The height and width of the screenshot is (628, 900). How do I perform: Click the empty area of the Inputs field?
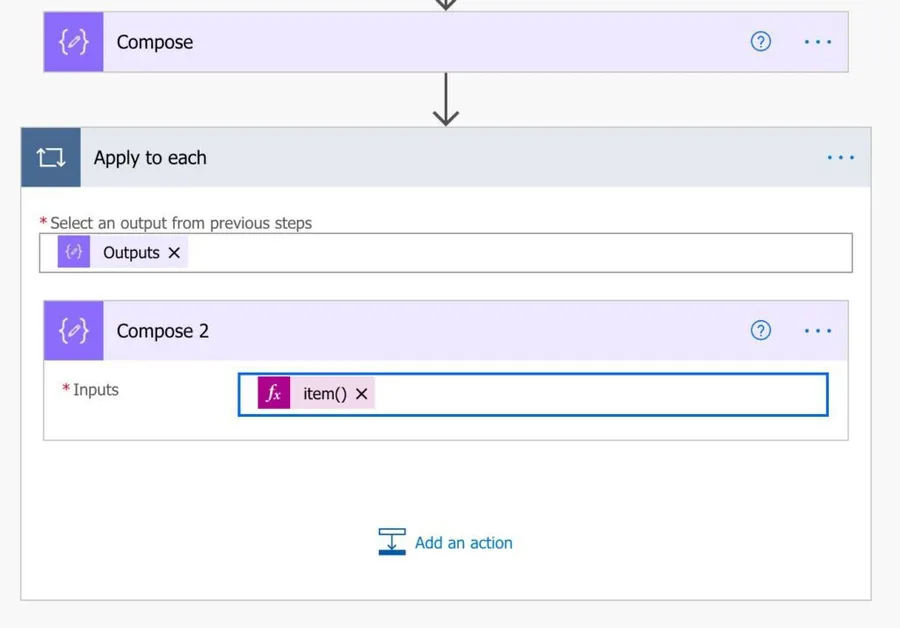[x=600, y=394]
